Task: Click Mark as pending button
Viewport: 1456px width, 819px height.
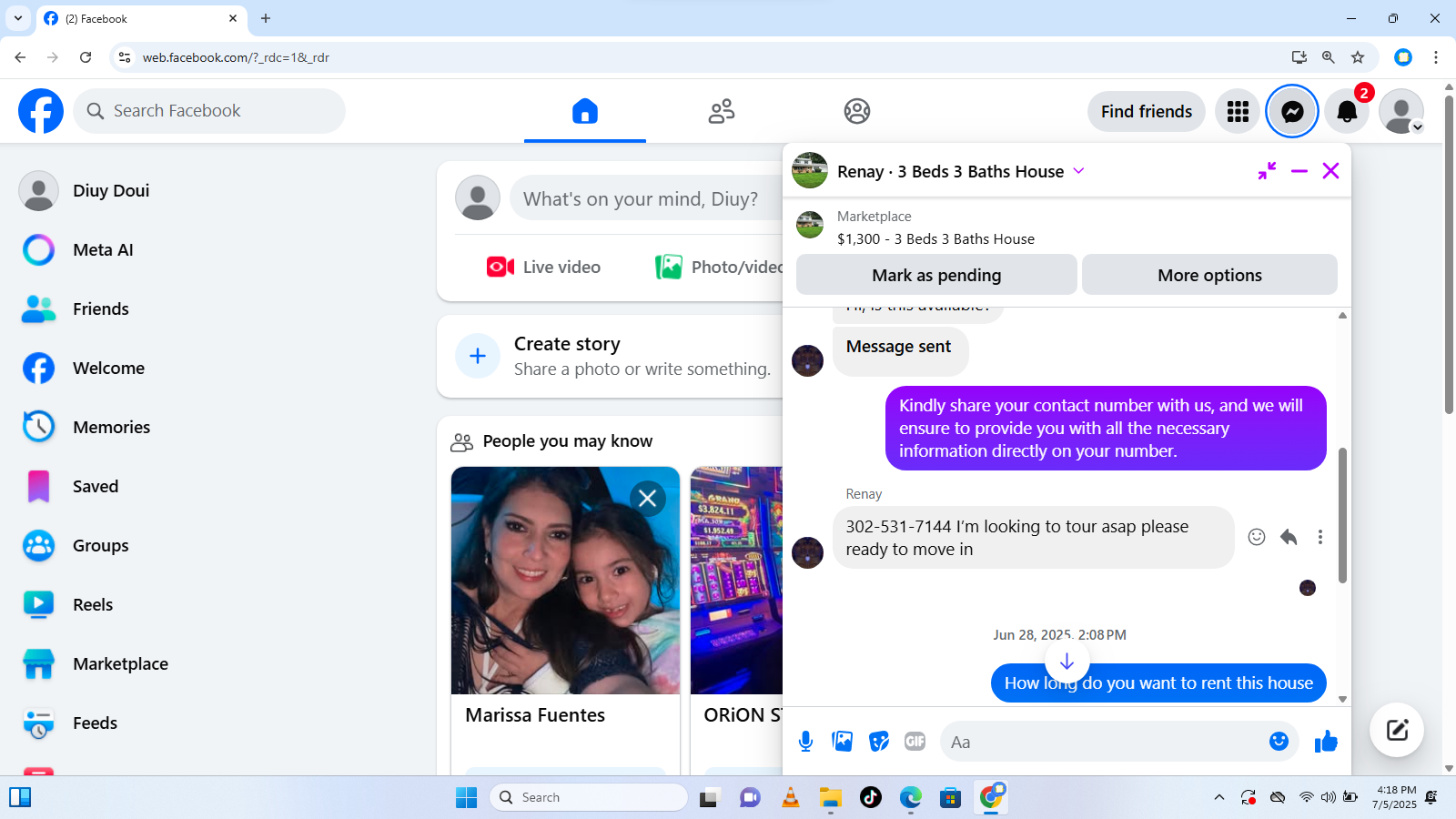Action: (936, 275)
